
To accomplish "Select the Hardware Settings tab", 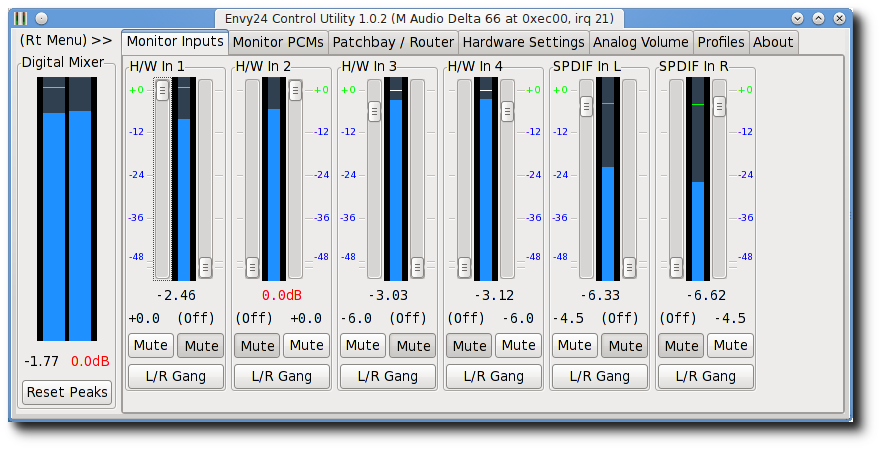I will click(x=523, y=42).
